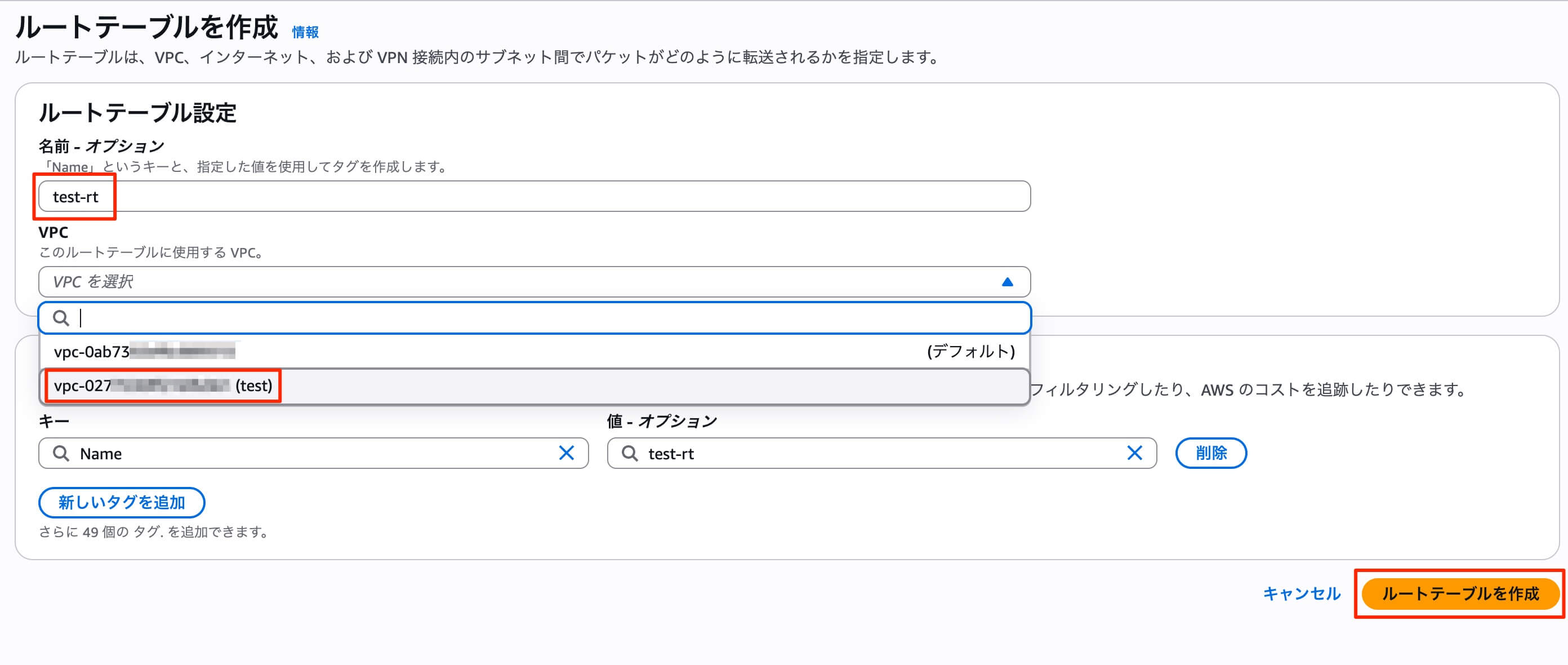Click 新しいタグを追加 button
The height and width of the screenshot is (665, 1568).
[122, 502]
